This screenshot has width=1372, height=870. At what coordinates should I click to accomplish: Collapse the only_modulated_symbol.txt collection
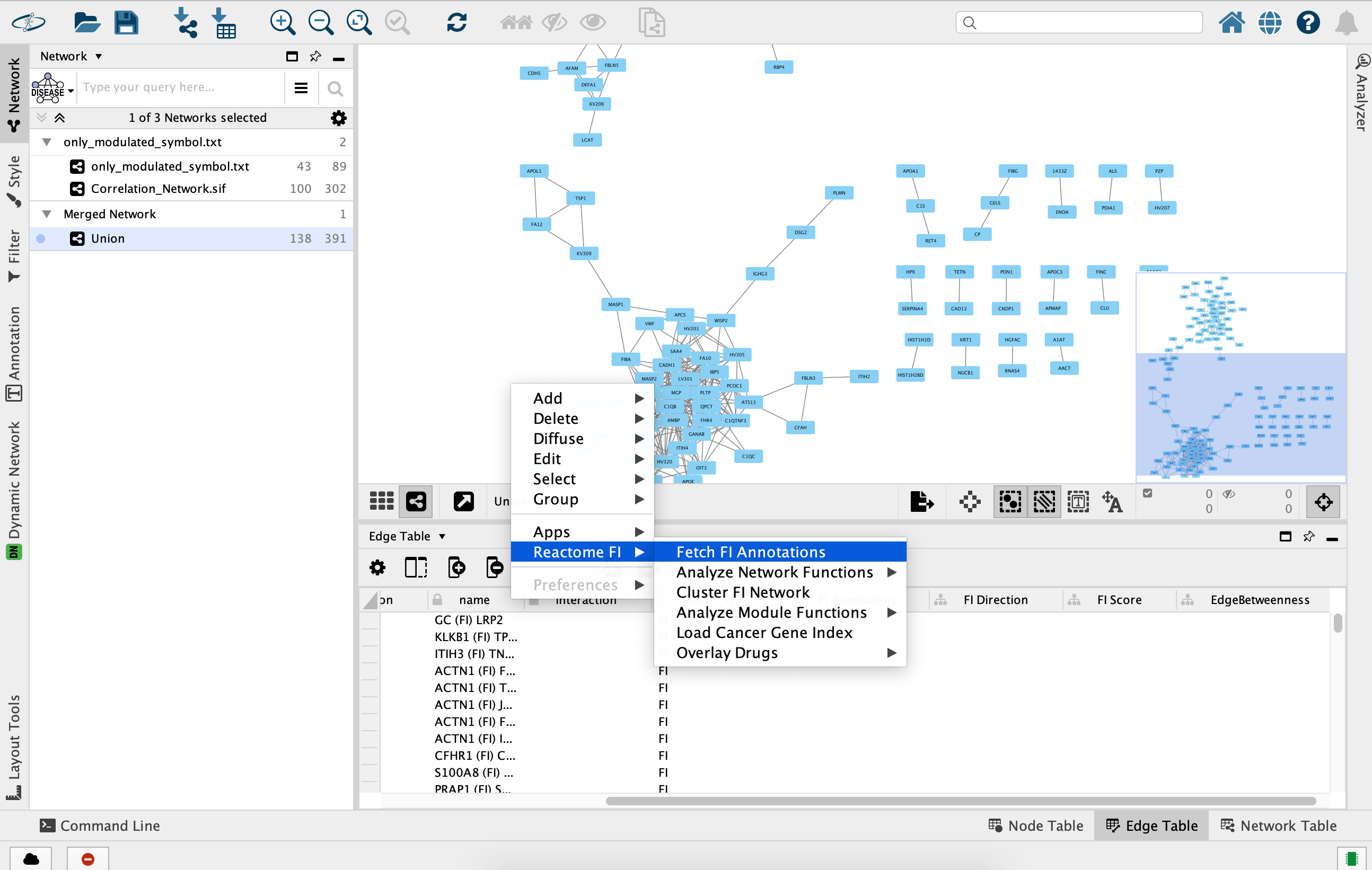point(47,142)
